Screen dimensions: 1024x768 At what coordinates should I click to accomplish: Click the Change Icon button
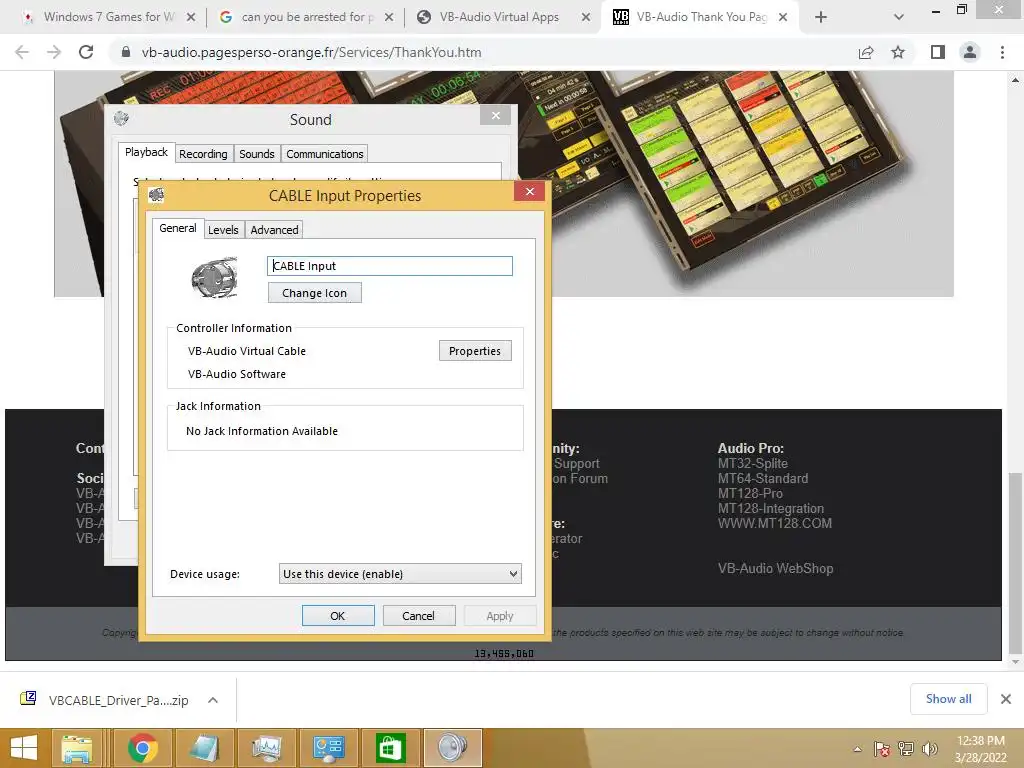[314, 293]
